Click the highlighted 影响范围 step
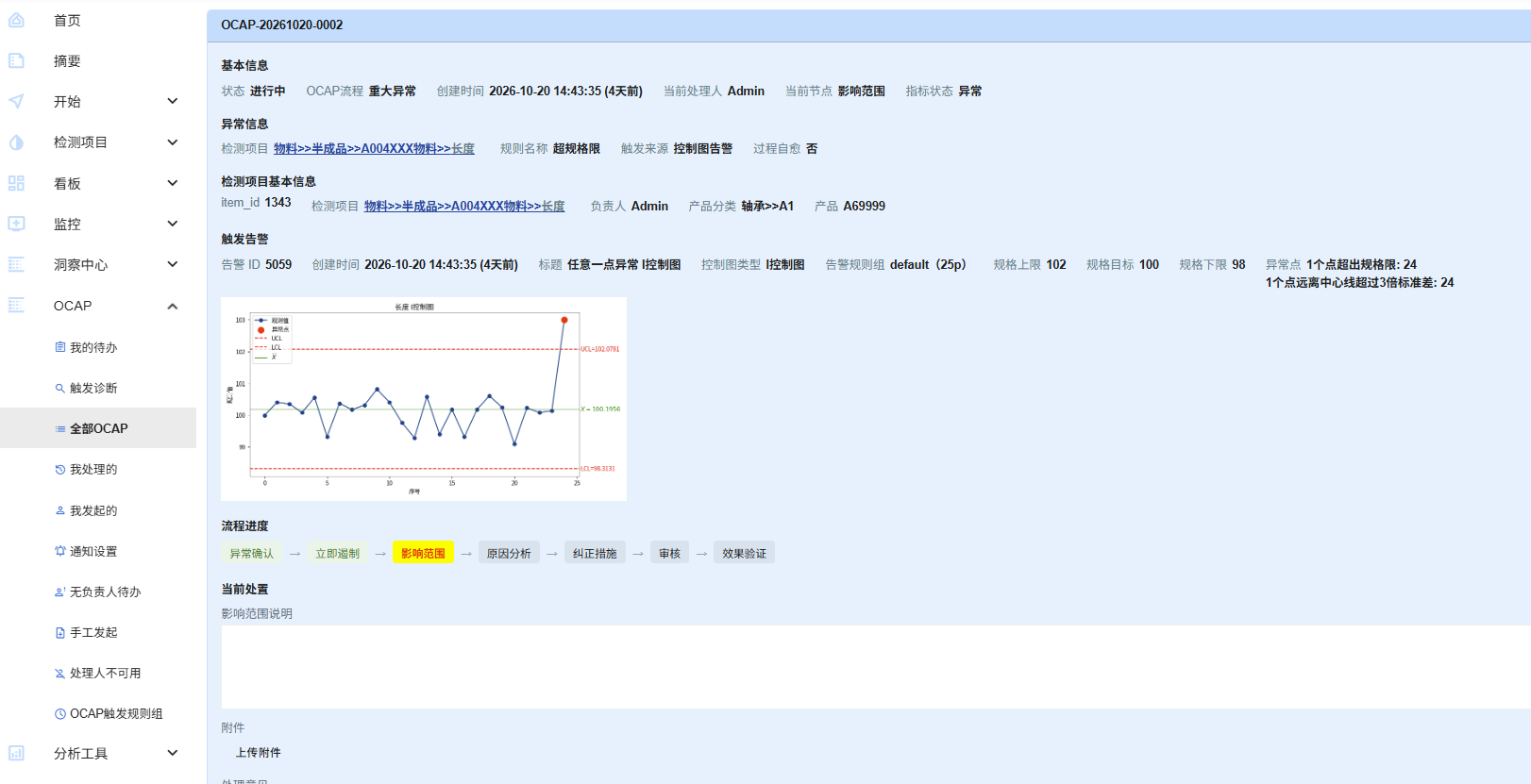This screenshot has height=784, width=1531. point(423,553)
